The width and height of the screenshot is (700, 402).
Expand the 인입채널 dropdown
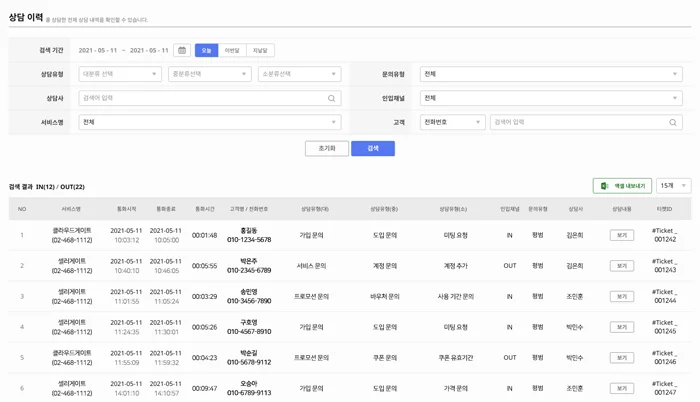pos(551,98)
